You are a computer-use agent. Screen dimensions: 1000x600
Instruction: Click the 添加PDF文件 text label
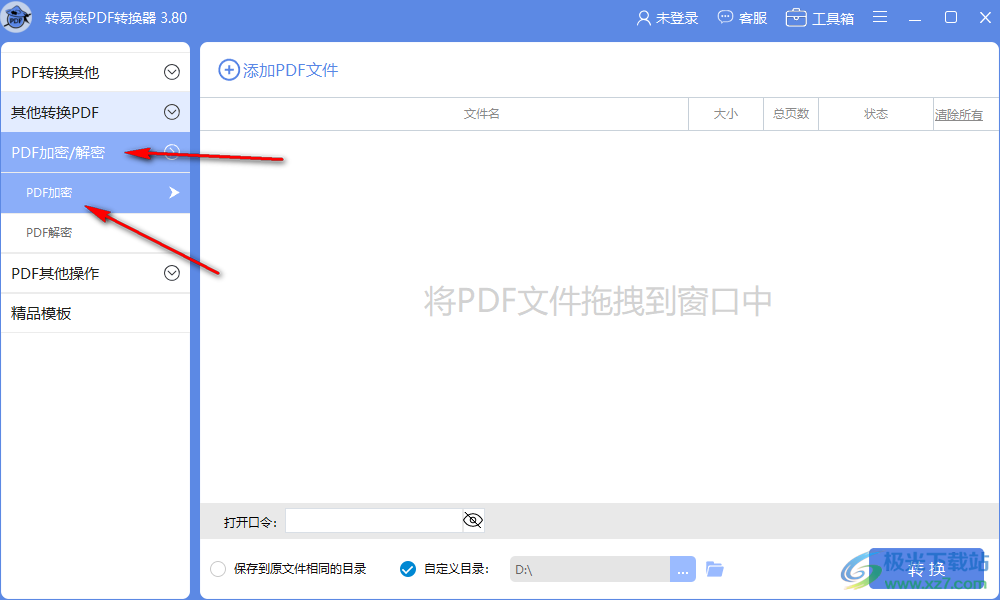[x=290, y=70]
